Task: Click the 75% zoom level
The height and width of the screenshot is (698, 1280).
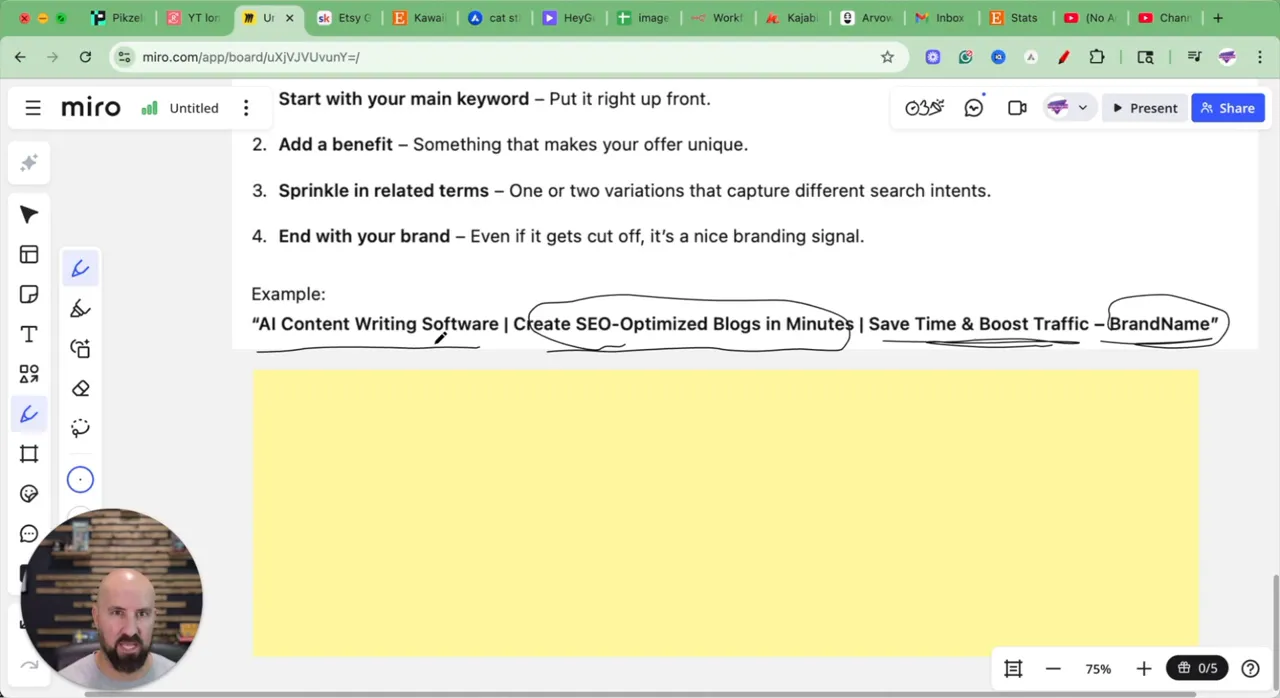Action: [1098, 669]
